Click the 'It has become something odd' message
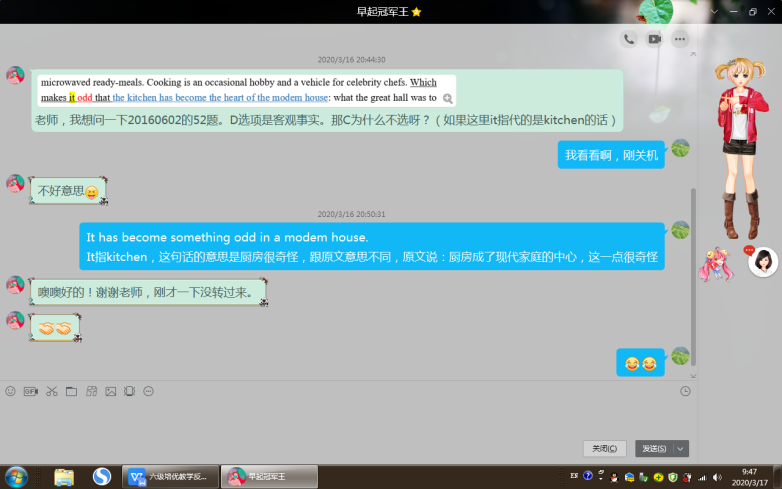 pos(372,247)
